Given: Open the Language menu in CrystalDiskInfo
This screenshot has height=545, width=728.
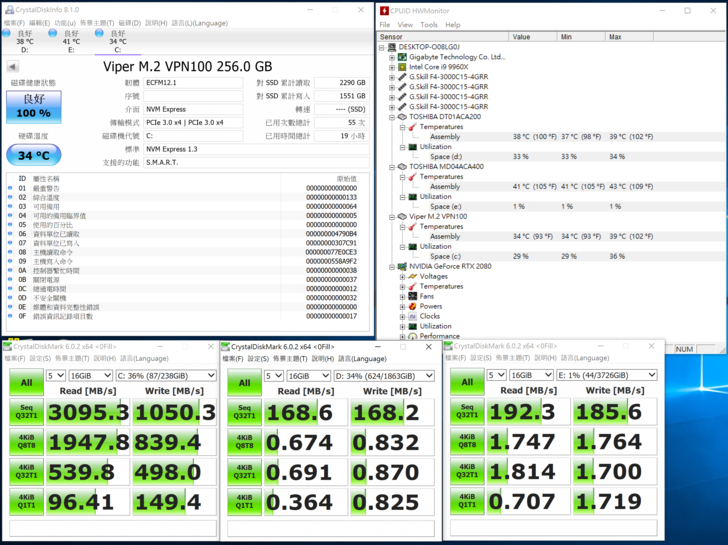Looking at the screenshot, I should 199,22.
